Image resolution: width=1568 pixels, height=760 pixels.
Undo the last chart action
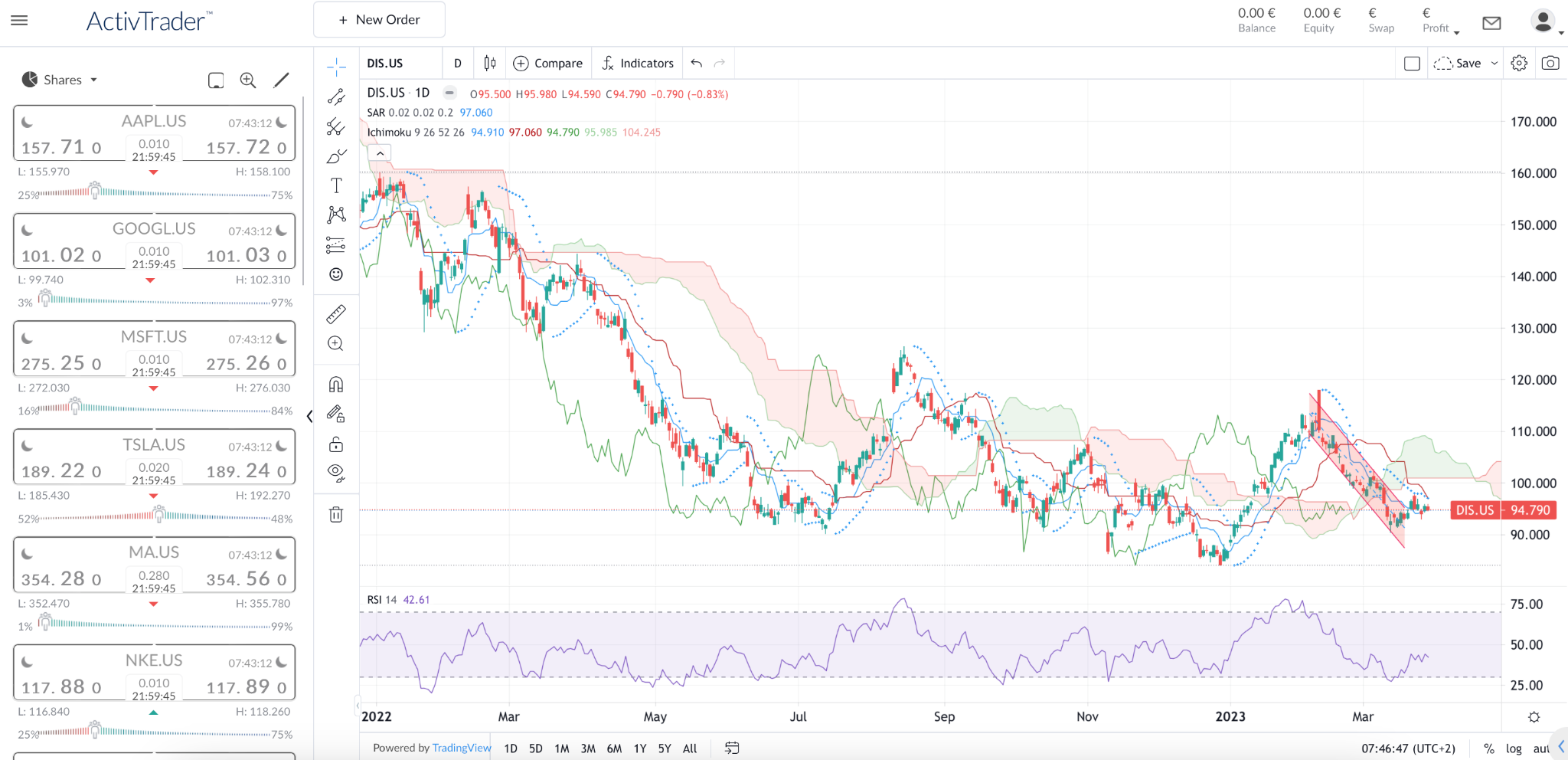(x=697, y=64)
